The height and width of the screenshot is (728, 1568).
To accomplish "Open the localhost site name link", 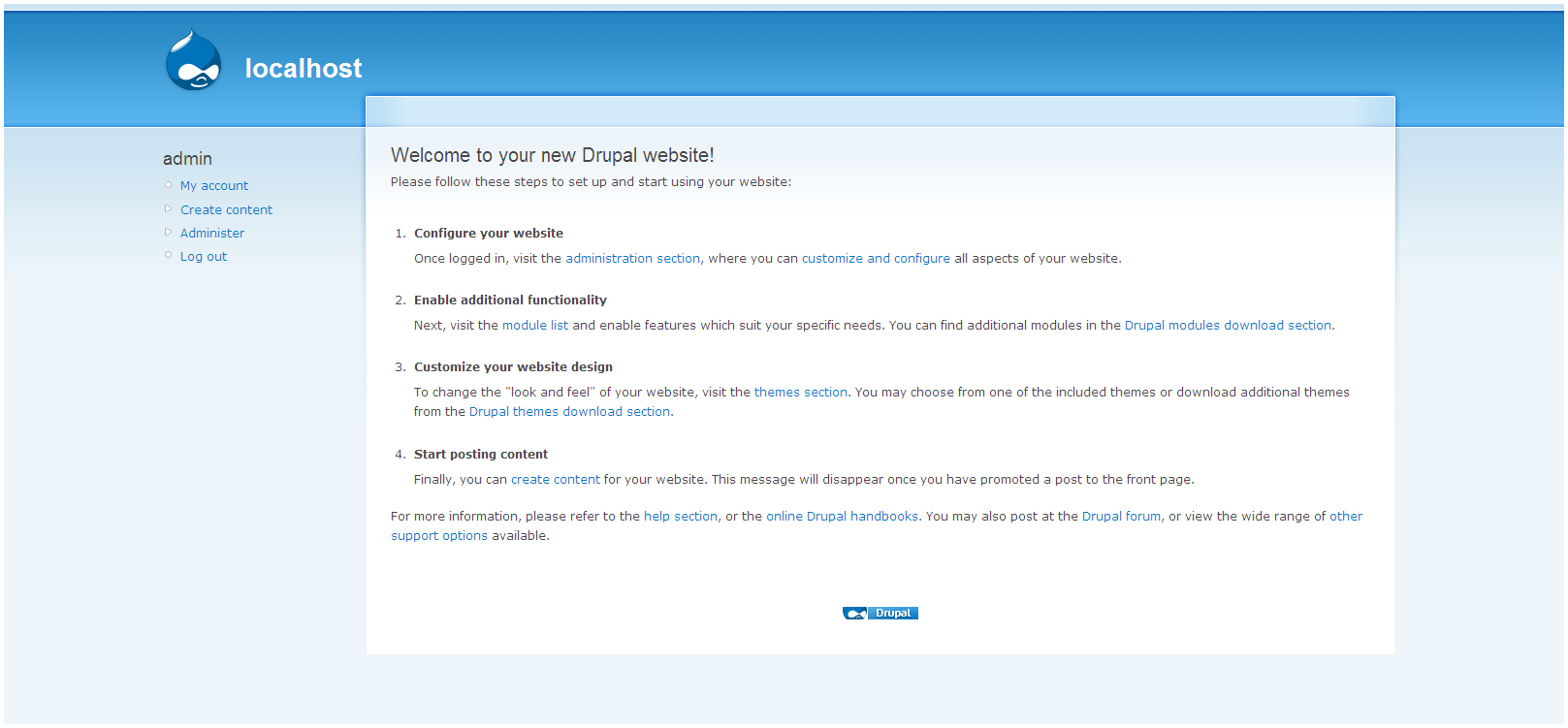I will [x=304, y=68].
